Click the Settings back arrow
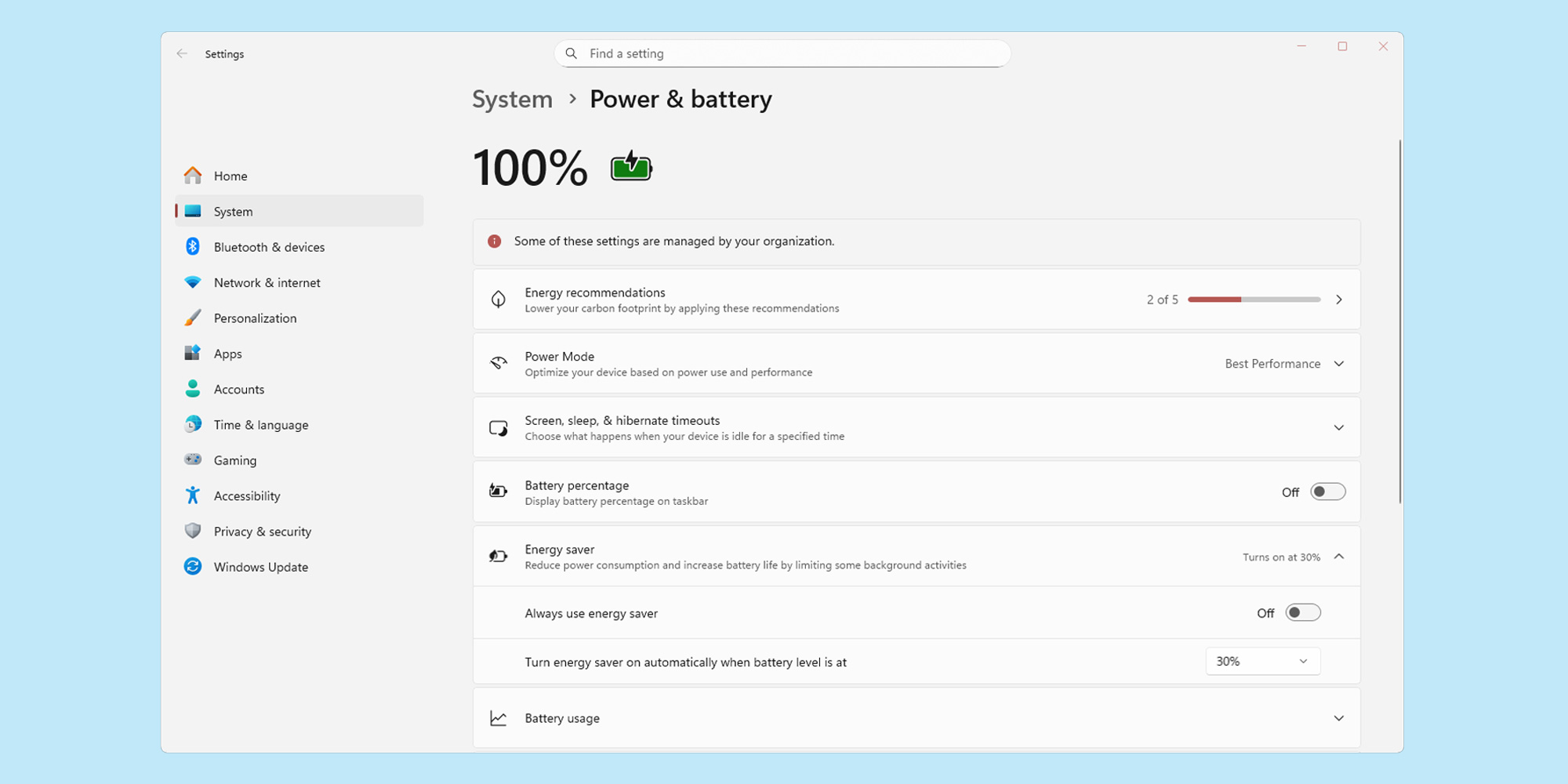Screen dimensions: 1568x784 tap(182, 53)
